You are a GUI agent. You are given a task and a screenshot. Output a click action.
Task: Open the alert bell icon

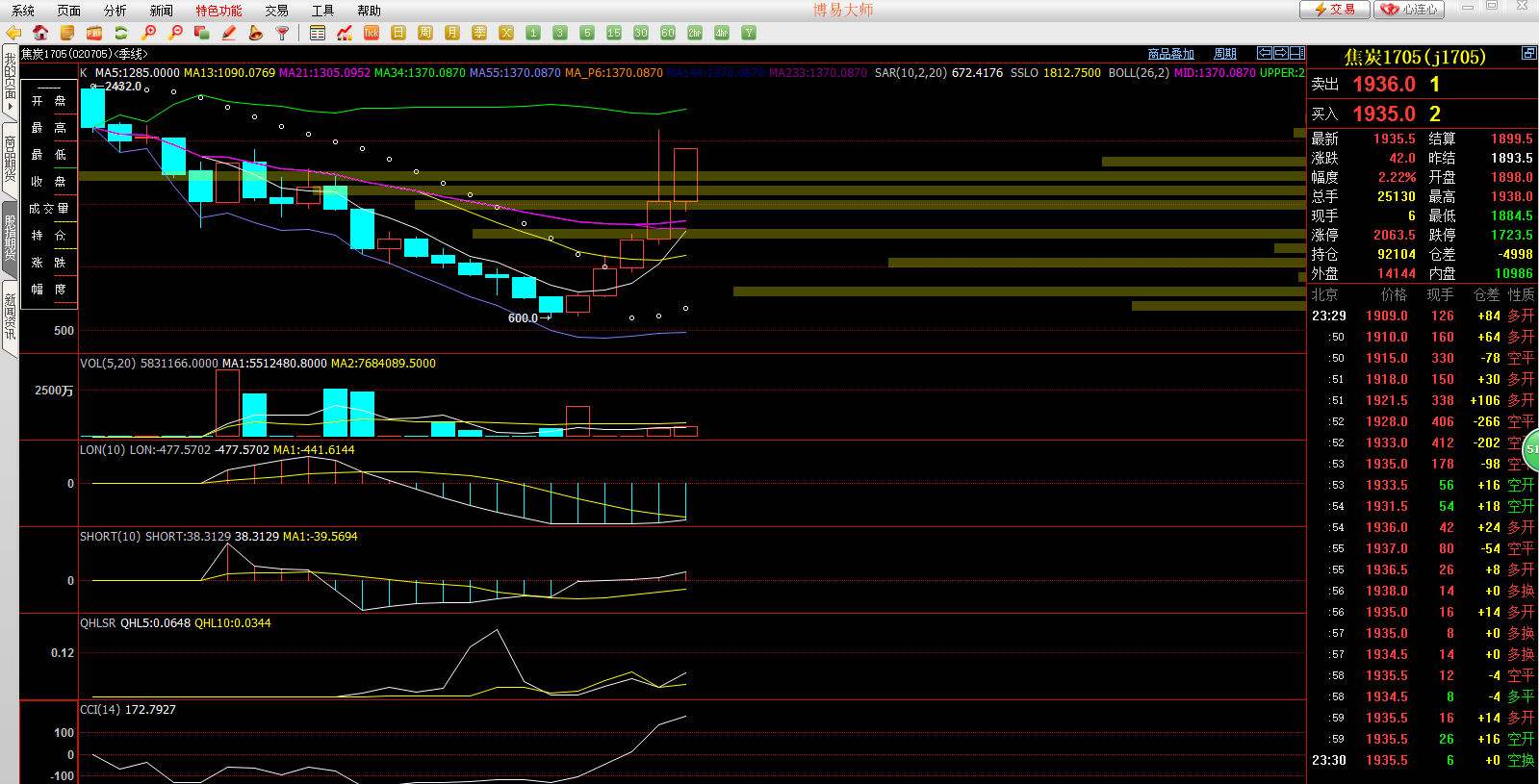pyautogui.click(x=256, y=33)
